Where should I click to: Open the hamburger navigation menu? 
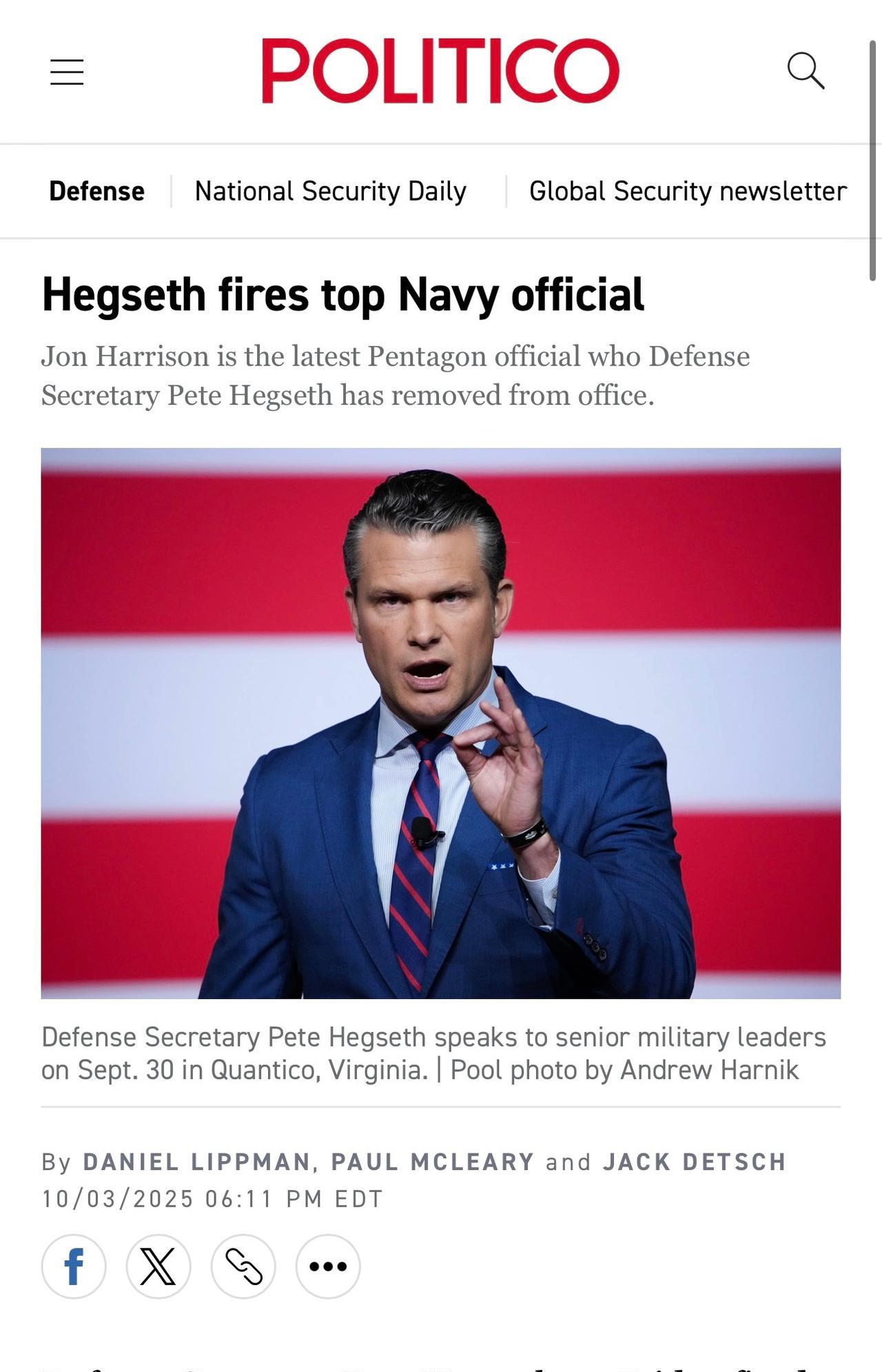pos(67,72)
